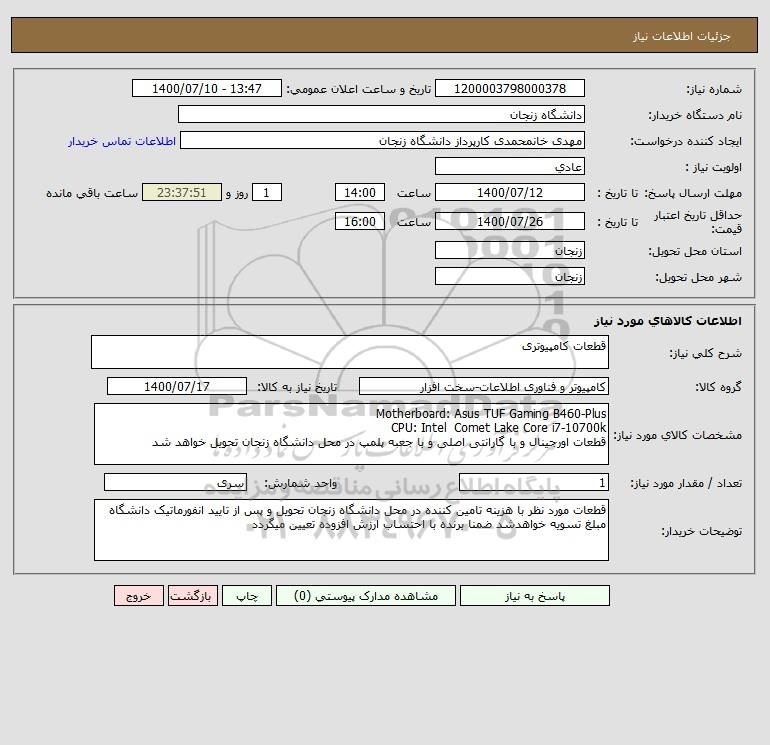The image size is (770, 745).
Task: Click general description box قطعات کامپیوتری
Action: pyautogui.click(x=350, y=352)
